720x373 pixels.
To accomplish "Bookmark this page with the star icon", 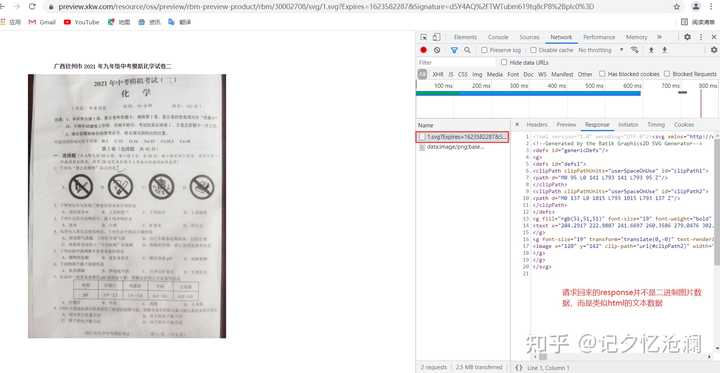I will pyautogui.click(x=676, y=6).
